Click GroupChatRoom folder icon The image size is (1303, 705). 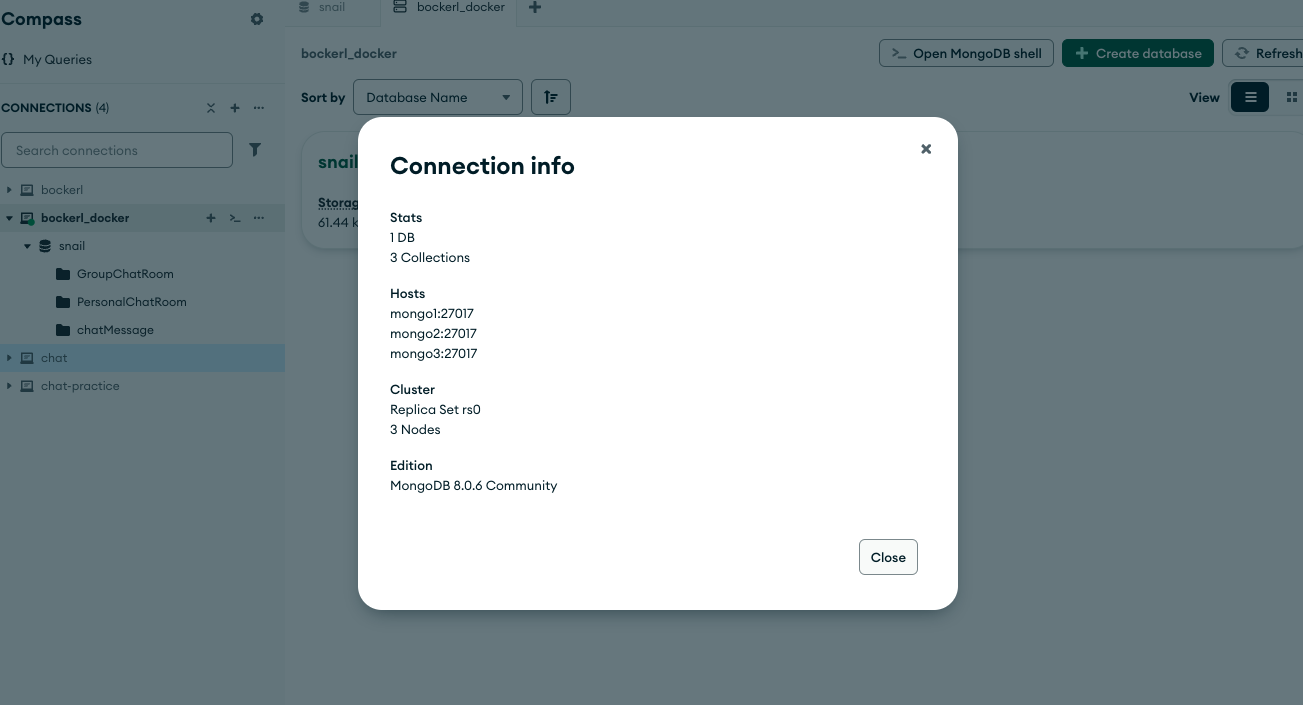[63, 274]
